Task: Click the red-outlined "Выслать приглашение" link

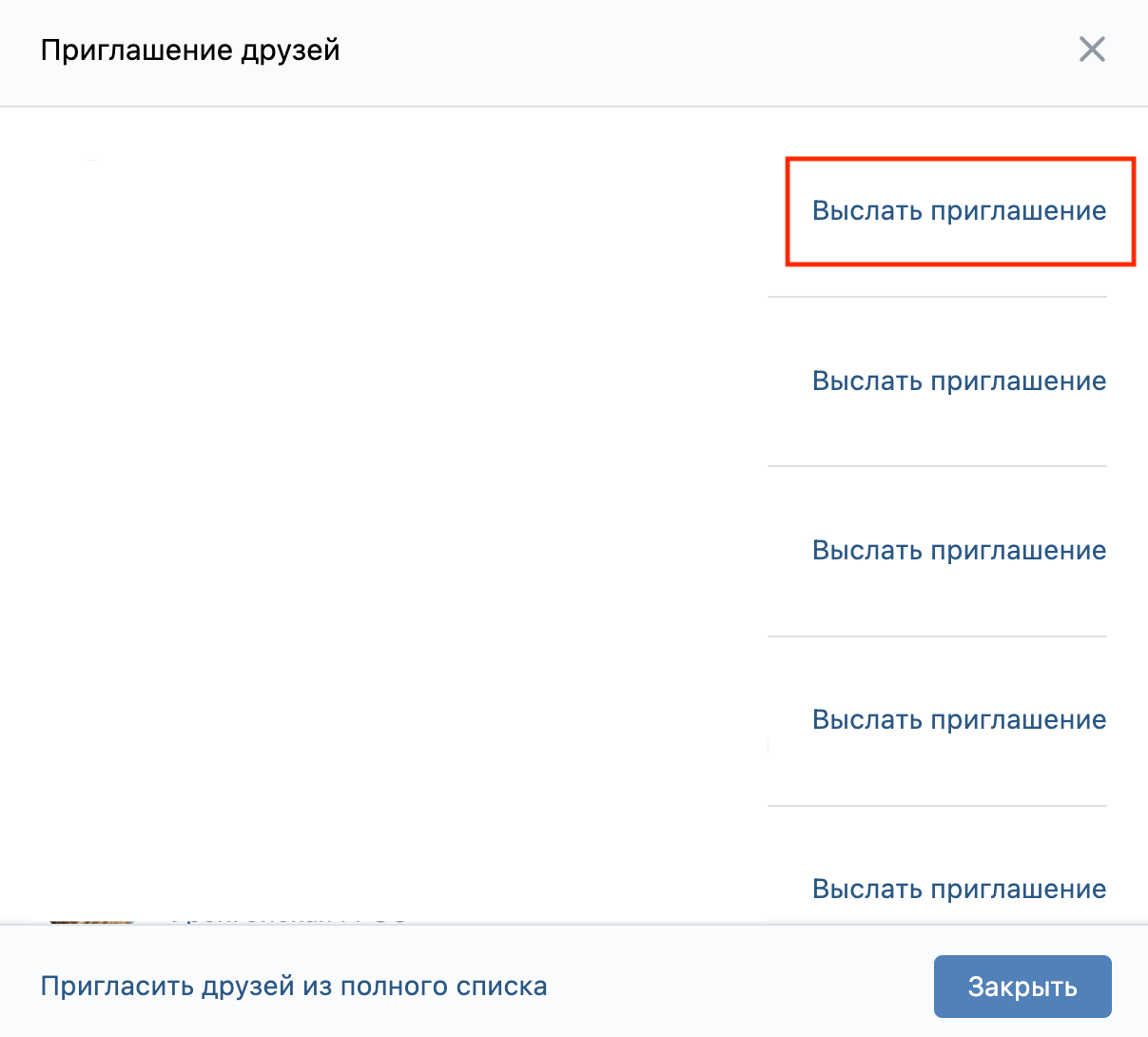Action: coord(959,211)
